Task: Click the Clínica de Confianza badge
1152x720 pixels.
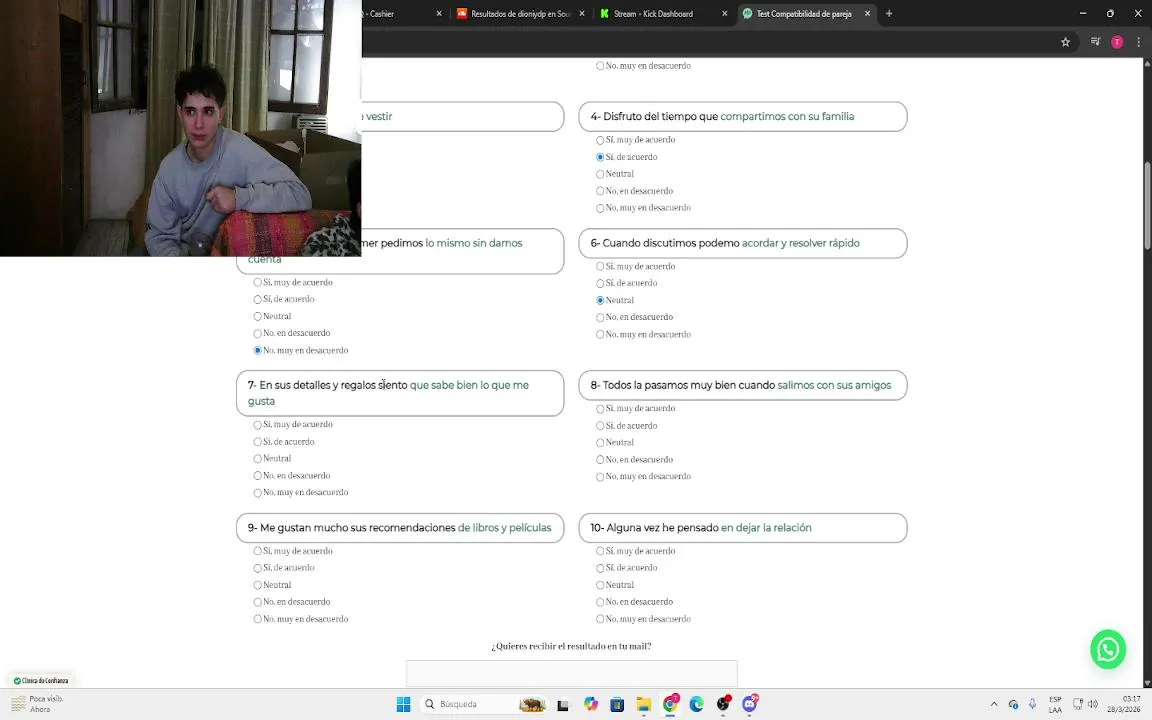Action: (41, 680)
